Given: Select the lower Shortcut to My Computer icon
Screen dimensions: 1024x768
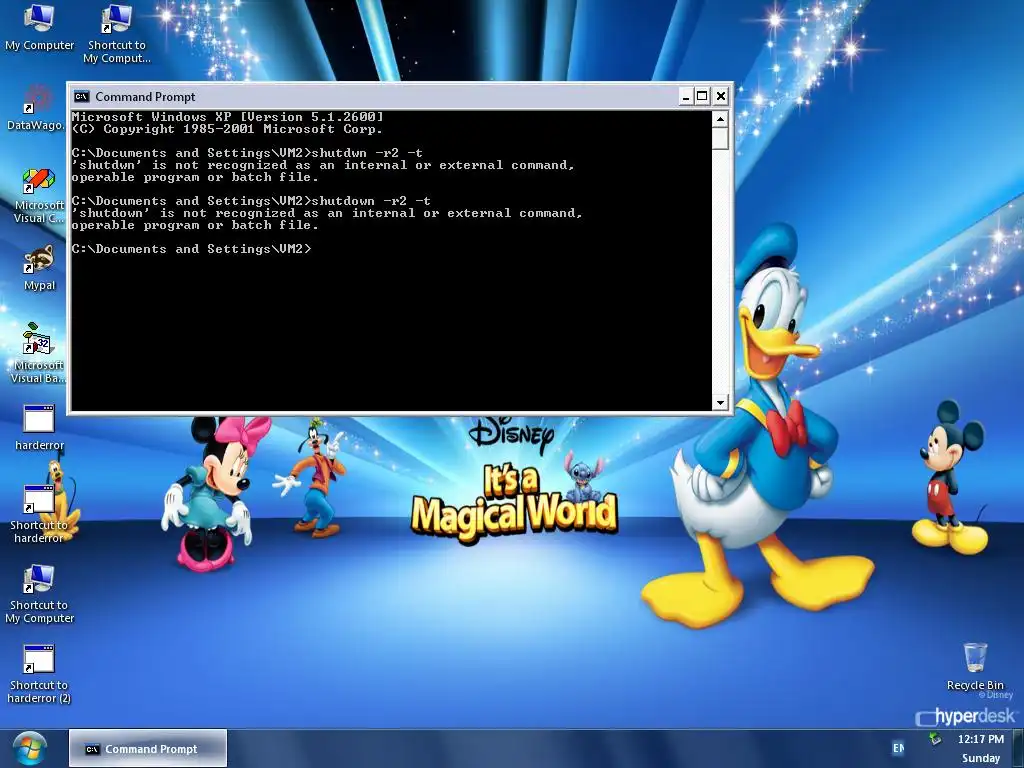Looking at the screenshot, I should click(x=39, y=594).
